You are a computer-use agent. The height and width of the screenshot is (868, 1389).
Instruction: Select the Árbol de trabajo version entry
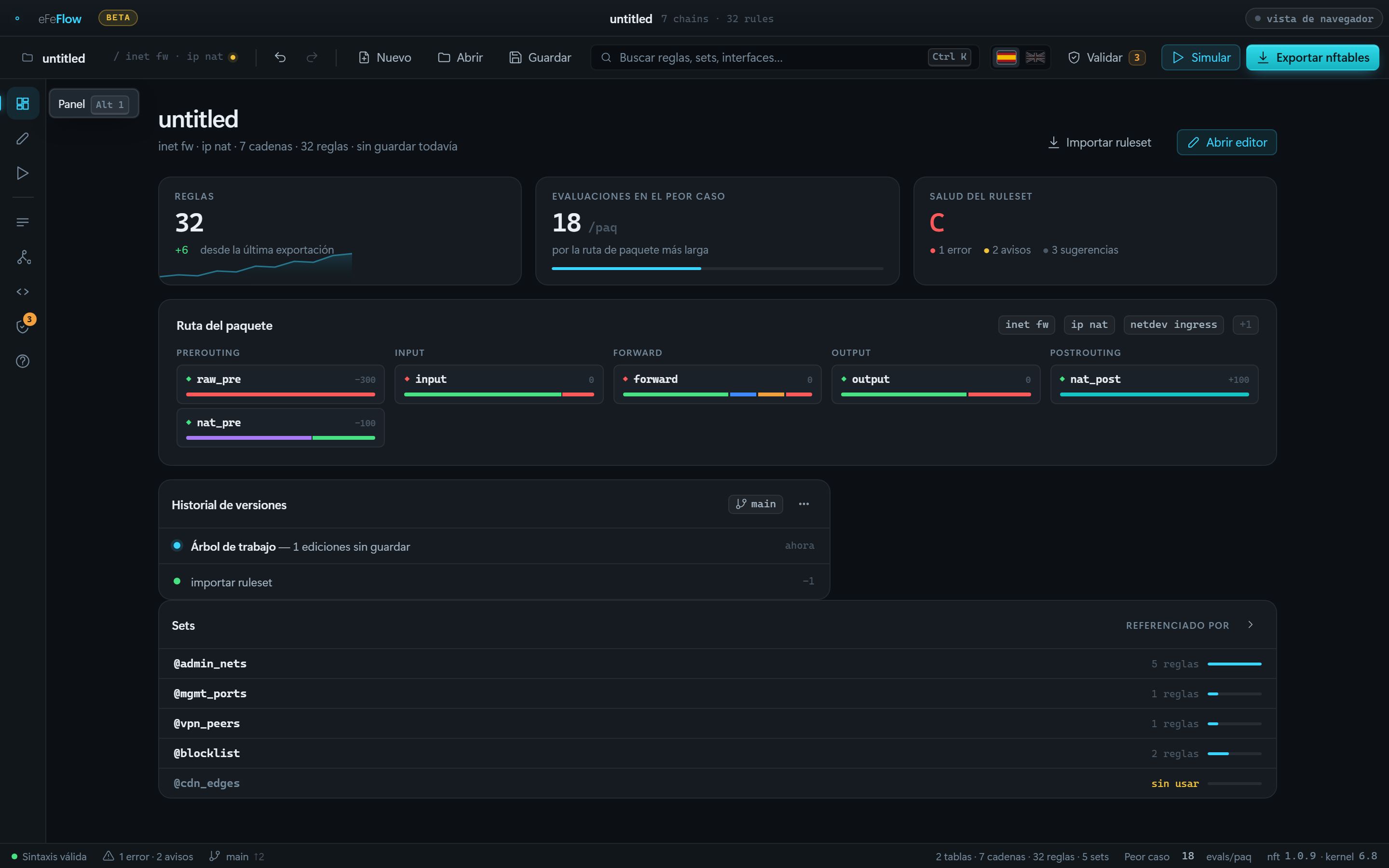click(x=493, y=546)
